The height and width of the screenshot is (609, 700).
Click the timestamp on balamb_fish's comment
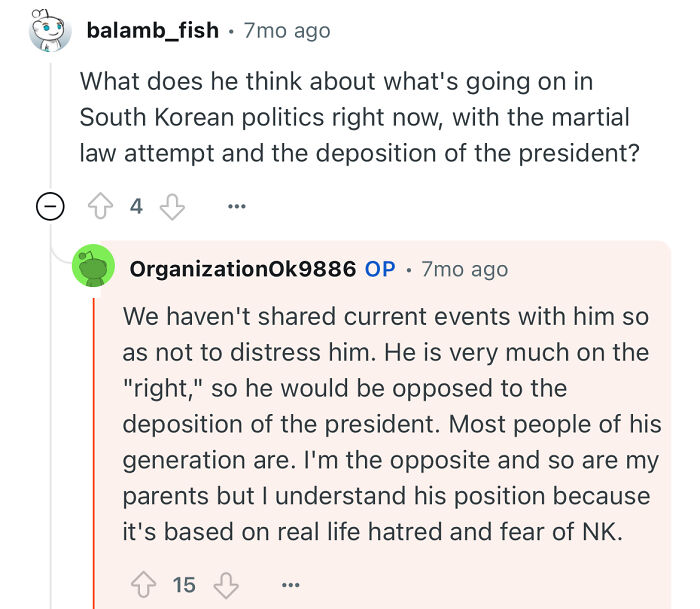(x=287, y=30)
